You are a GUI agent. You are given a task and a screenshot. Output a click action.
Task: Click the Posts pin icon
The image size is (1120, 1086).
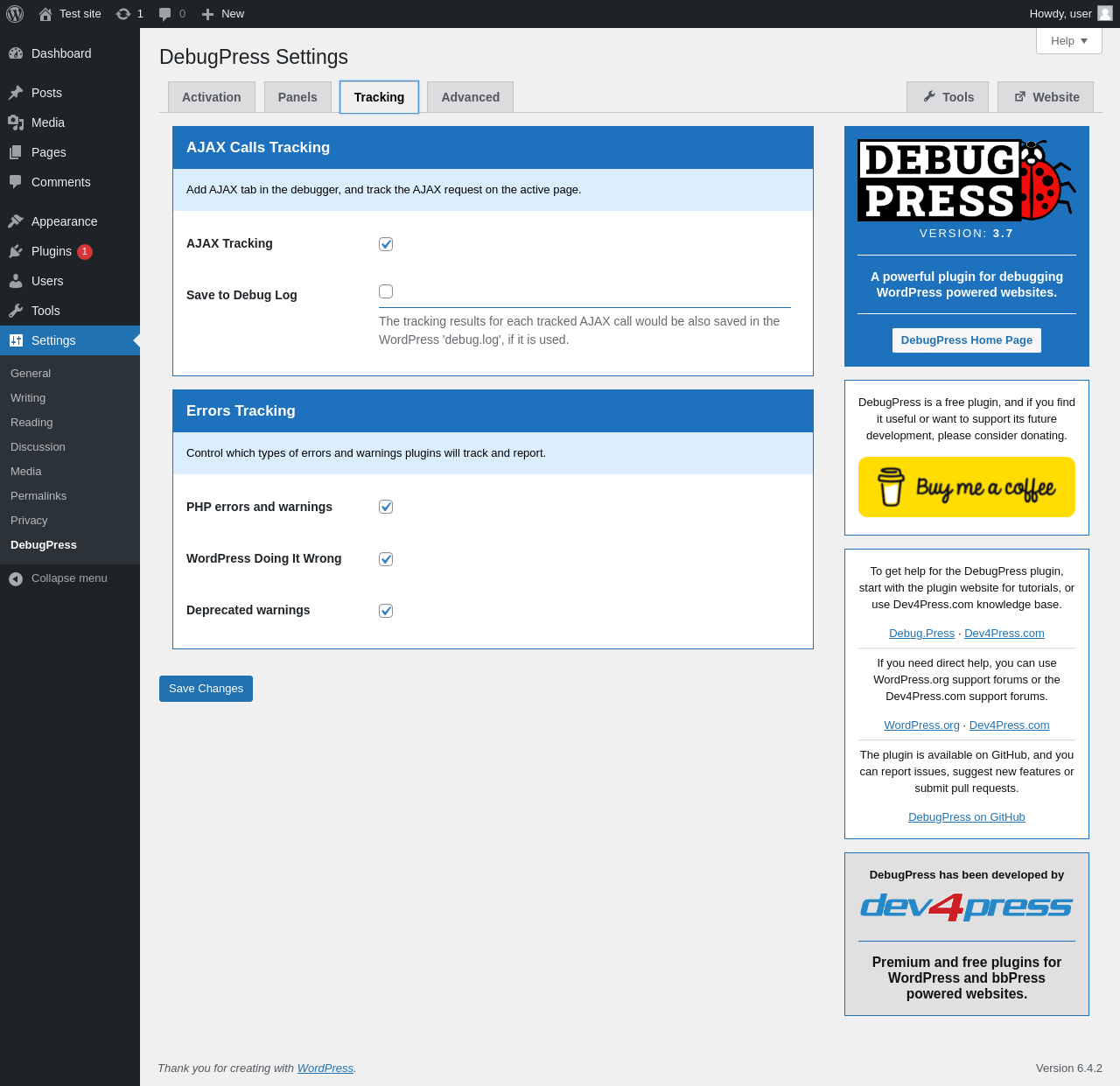[x=16, y=93]
